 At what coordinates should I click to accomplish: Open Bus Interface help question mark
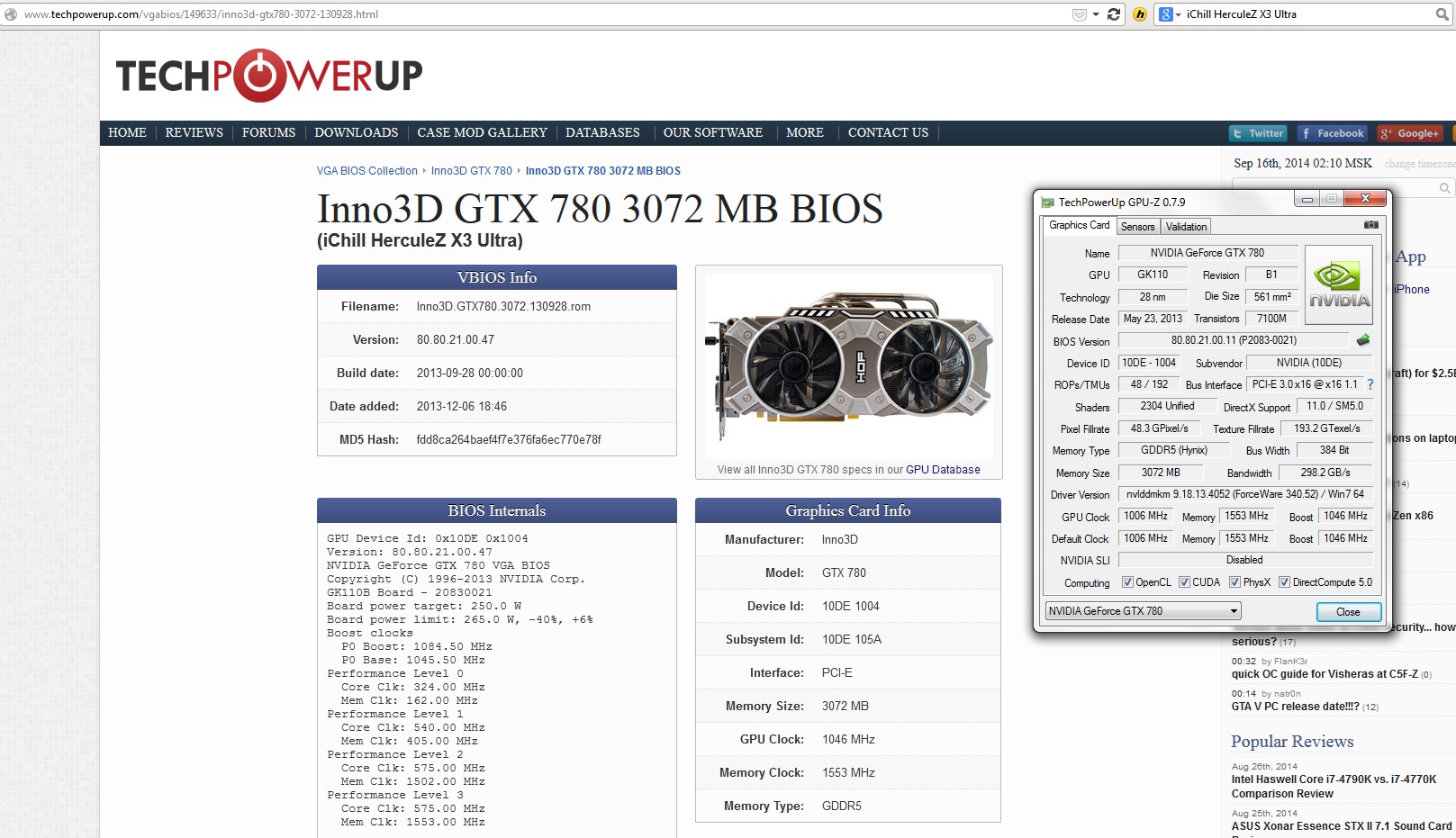[1370, 384]
